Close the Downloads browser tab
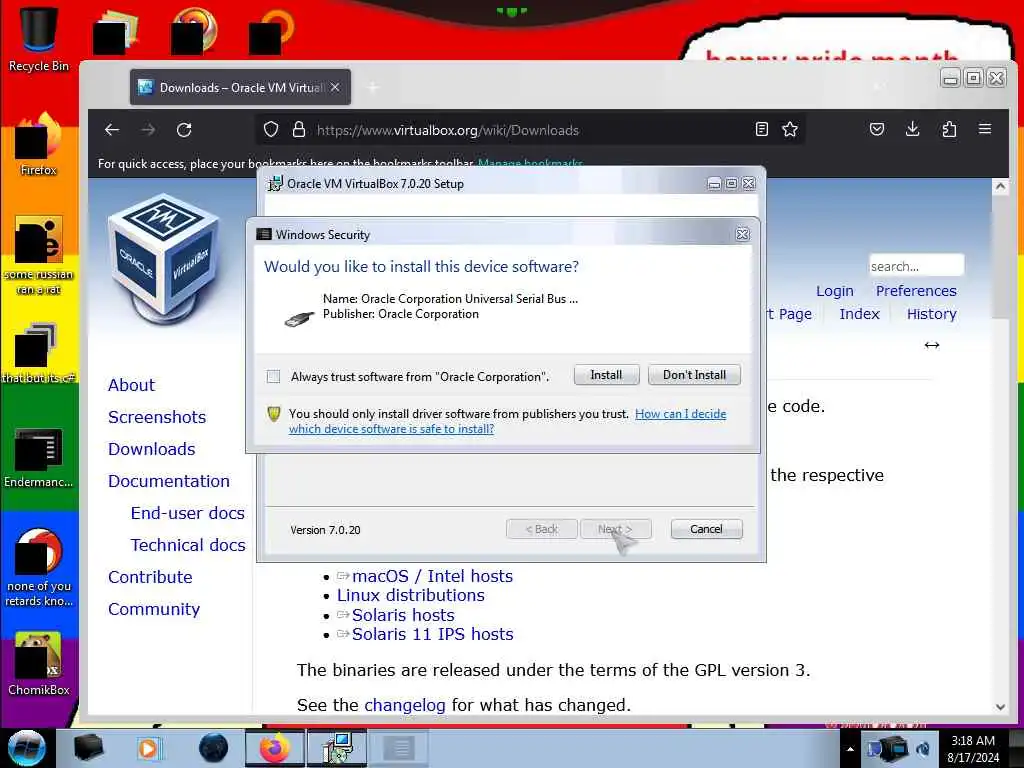The width and height of the screenshot is (1024, 768). tap(335, 87)
